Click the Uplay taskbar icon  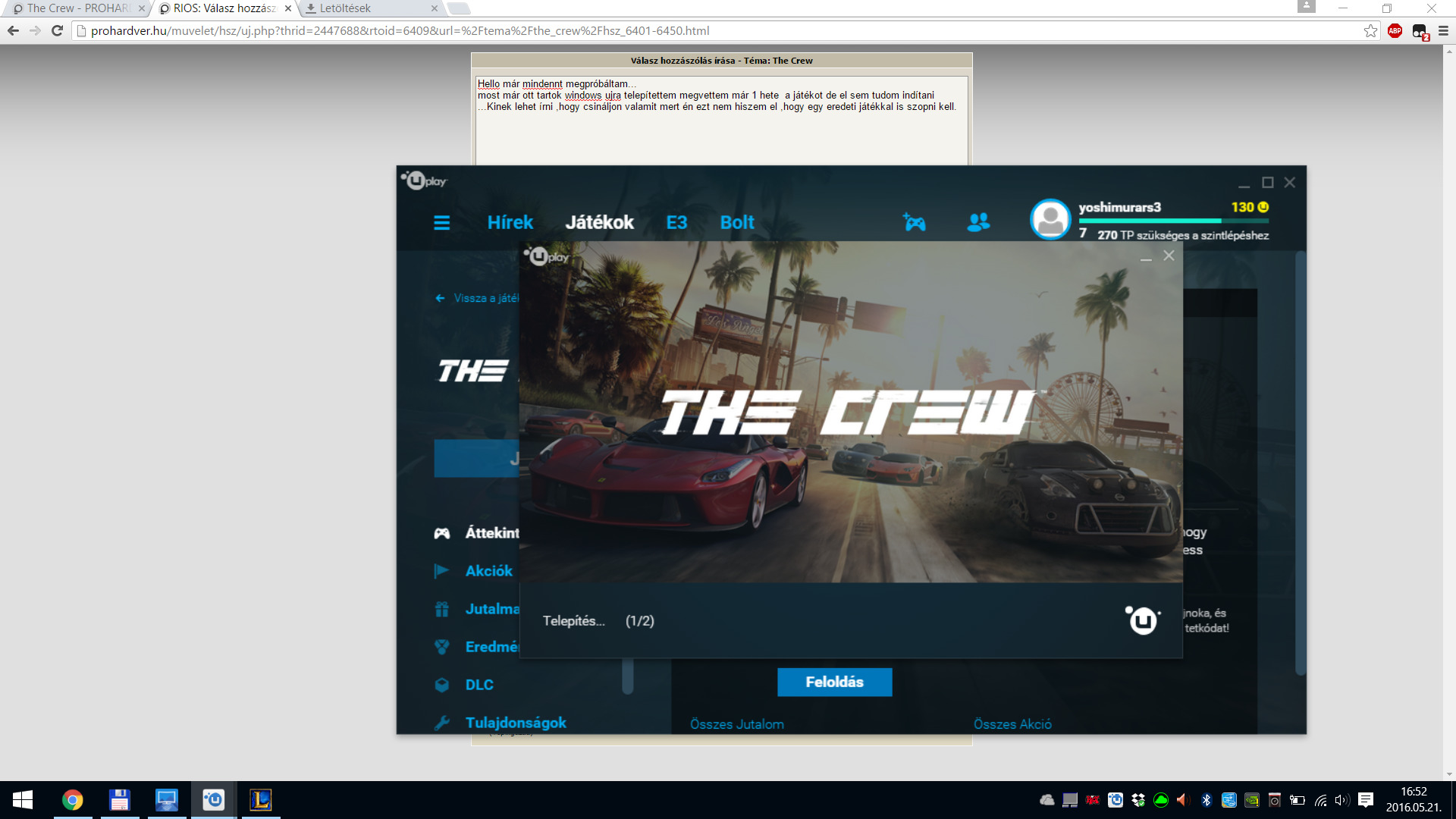(213, 799)
